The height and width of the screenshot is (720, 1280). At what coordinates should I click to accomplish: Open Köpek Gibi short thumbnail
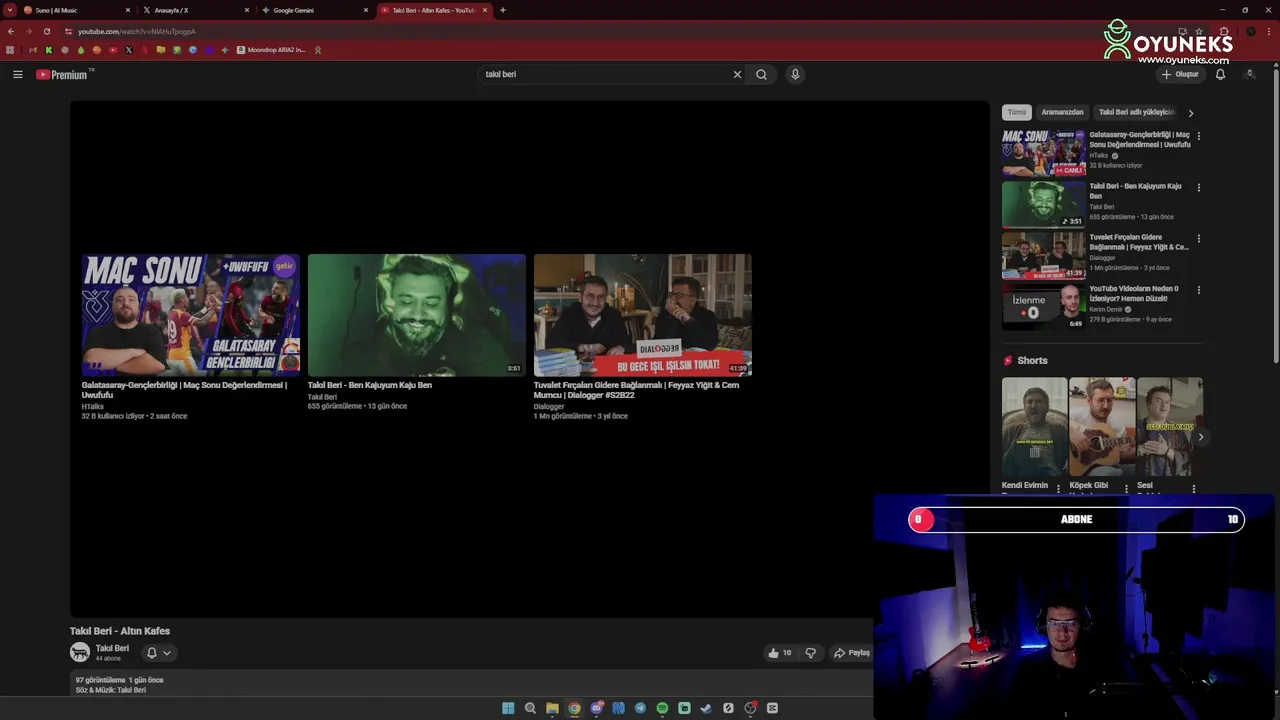1102,427
